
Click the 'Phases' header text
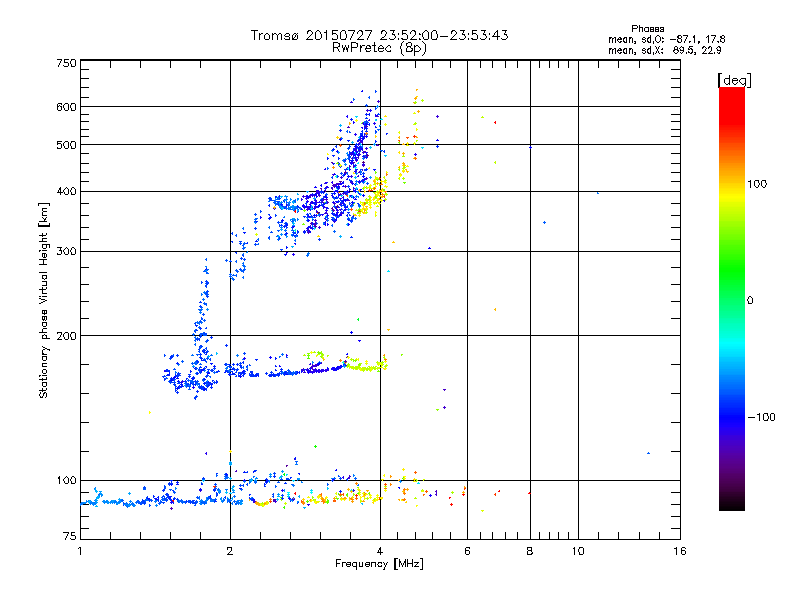pyautogui.click(x=647, y=29)
